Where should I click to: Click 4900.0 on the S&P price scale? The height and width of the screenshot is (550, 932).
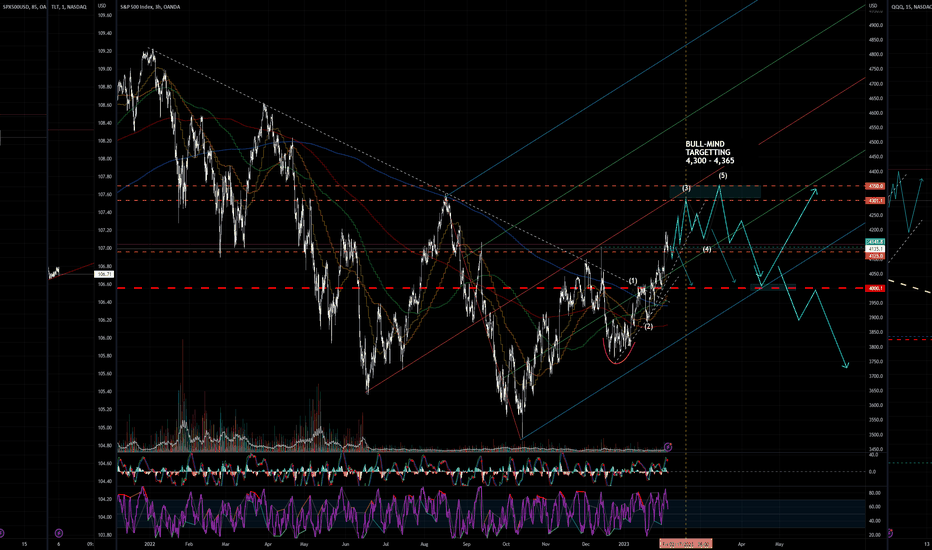(876, 25)
